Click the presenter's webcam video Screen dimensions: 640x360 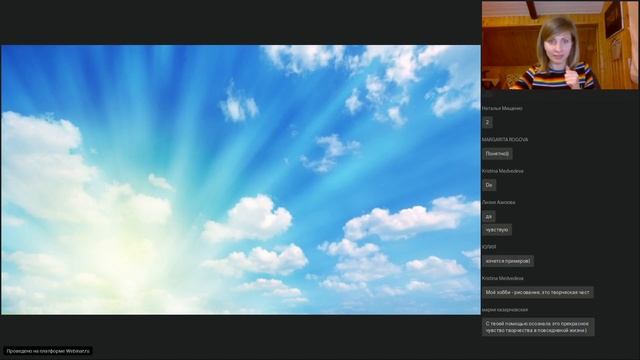[x=560, y=45]
